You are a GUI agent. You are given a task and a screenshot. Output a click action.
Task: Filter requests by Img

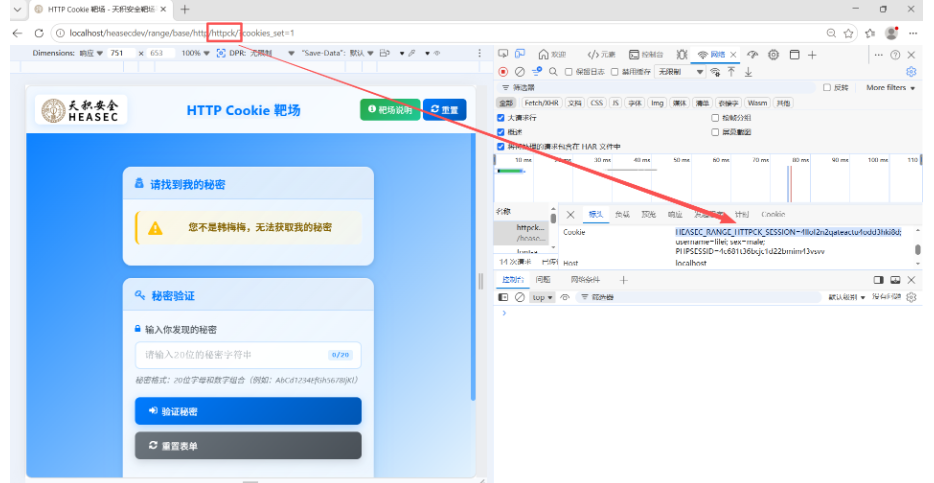pyautogui.click(x=657, y=103)
